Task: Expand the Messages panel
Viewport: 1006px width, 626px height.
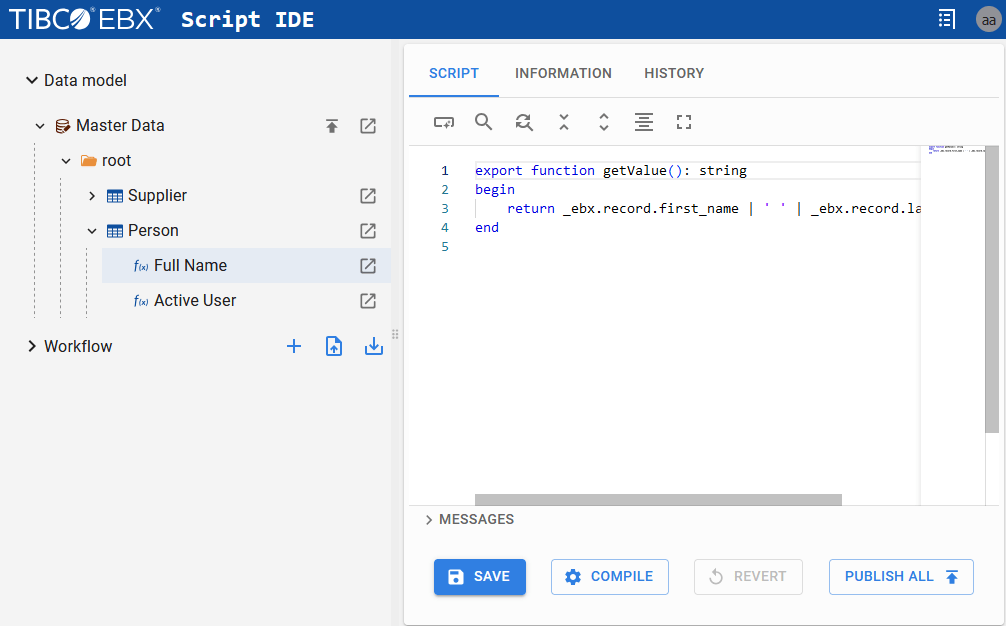Action: (x=429, y=520)
